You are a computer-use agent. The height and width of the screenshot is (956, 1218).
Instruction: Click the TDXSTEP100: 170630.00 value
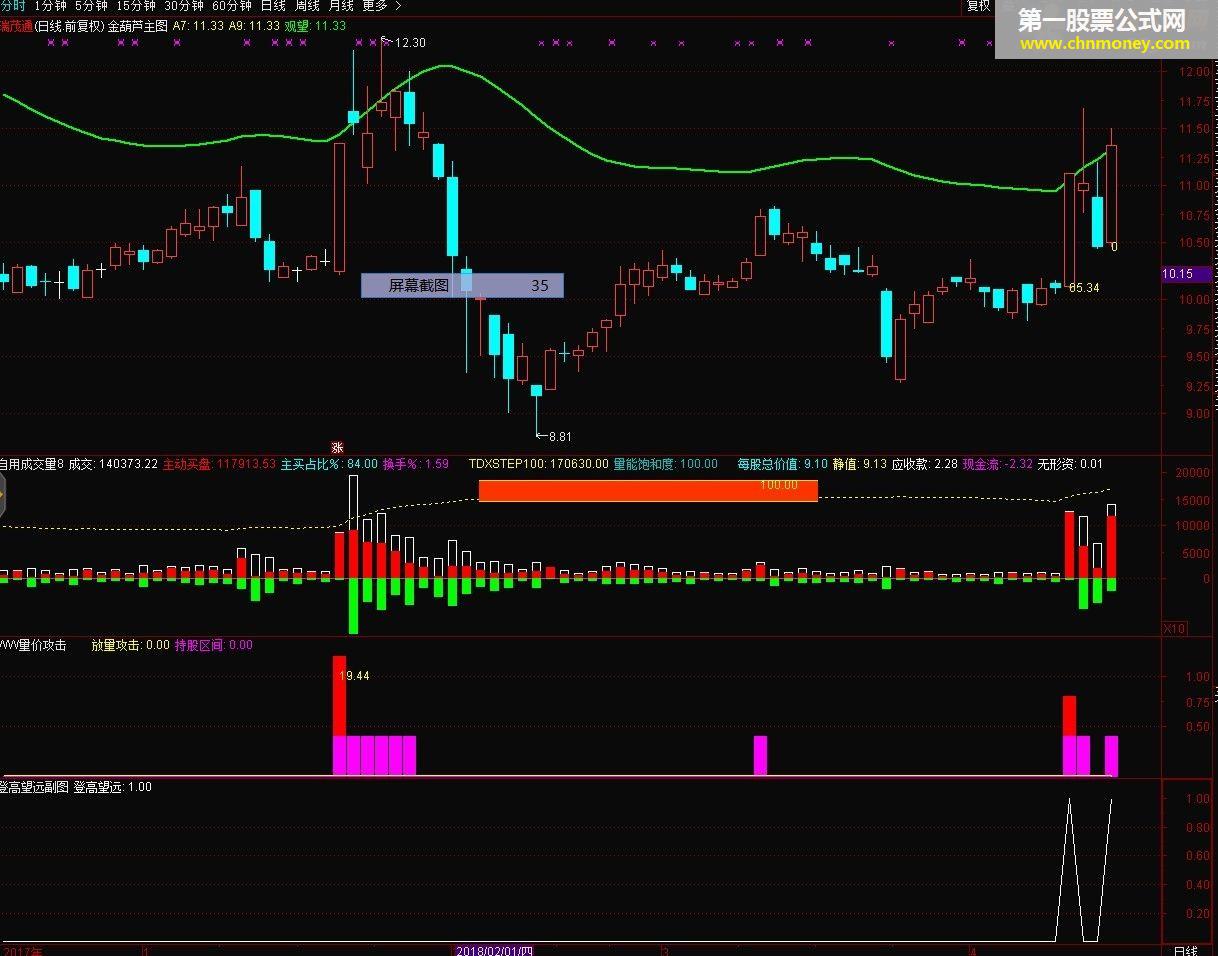[539, 464]
